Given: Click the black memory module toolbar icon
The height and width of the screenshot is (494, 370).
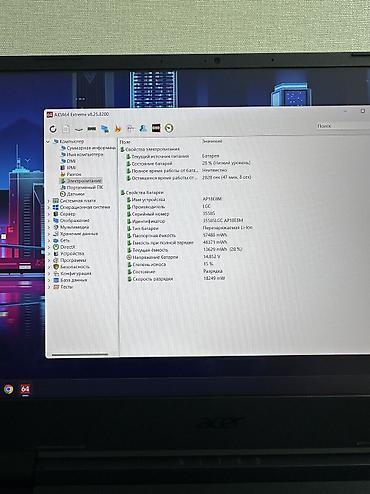Looking at the screenshot, I should coord(92,129).
